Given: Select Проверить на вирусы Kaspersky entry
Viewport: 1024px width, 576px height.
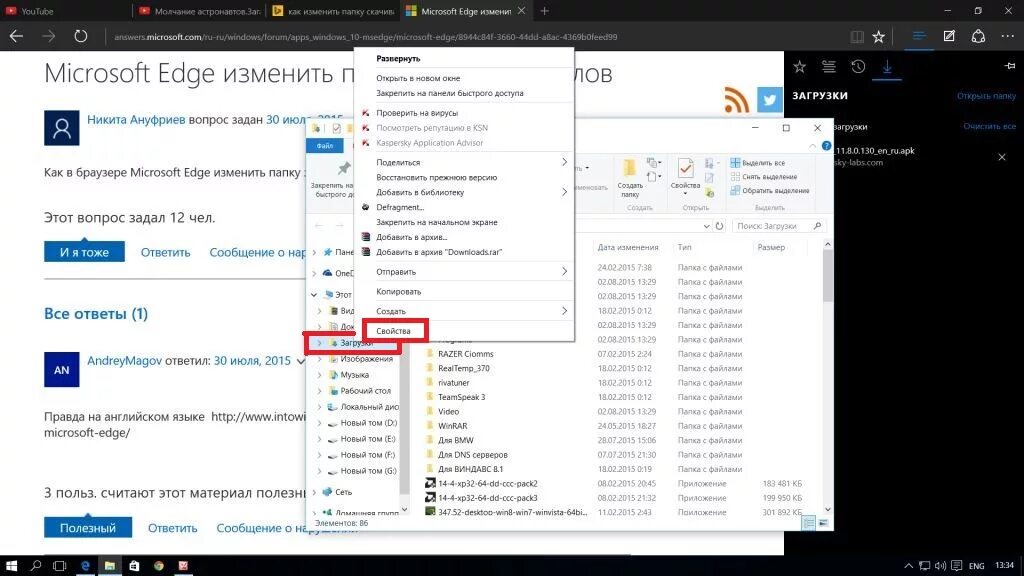Looking at the screenshot, I should coord(417,112).
